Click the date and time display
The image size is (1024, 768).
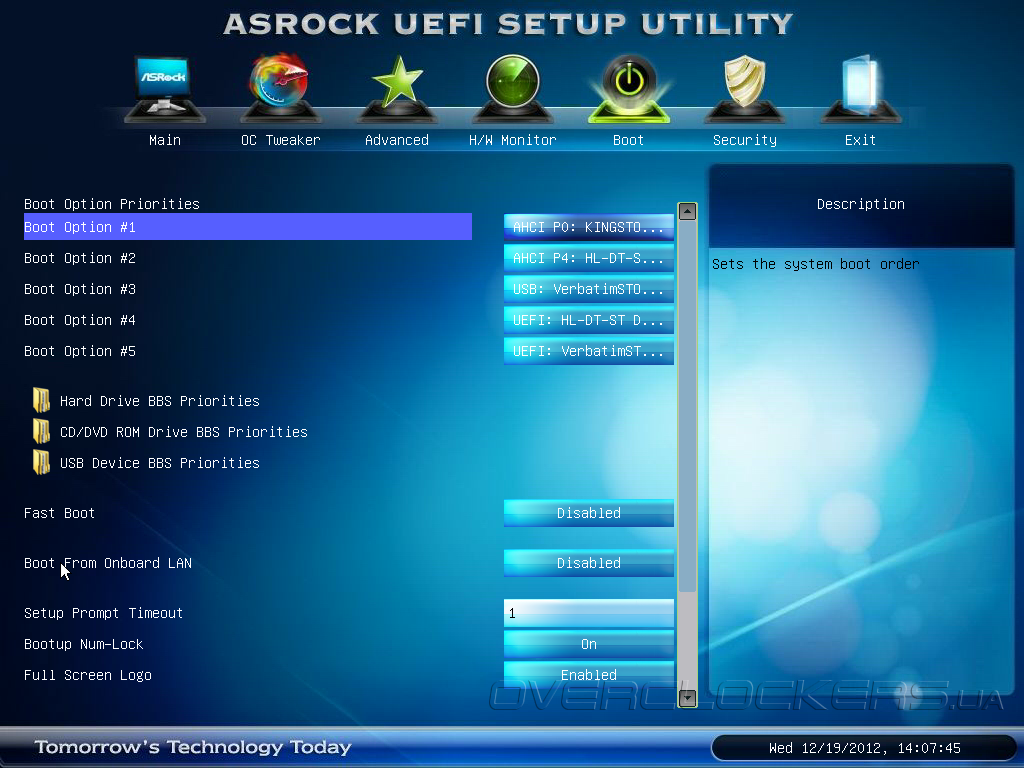[x=865, y=748]
